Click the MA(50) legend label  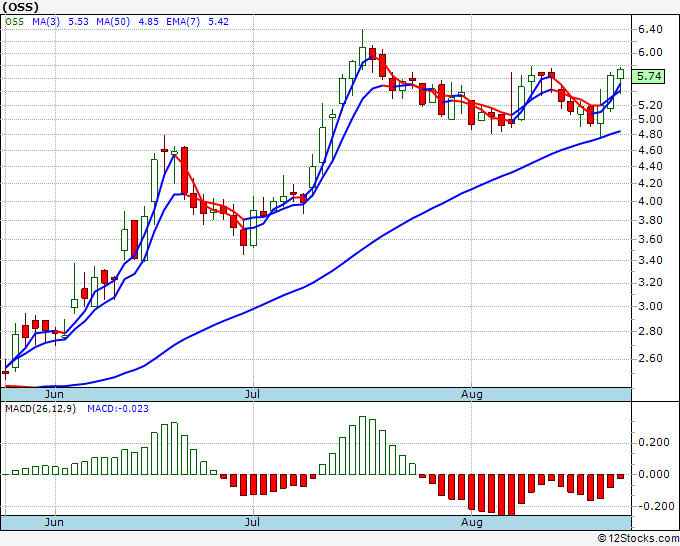113,22
